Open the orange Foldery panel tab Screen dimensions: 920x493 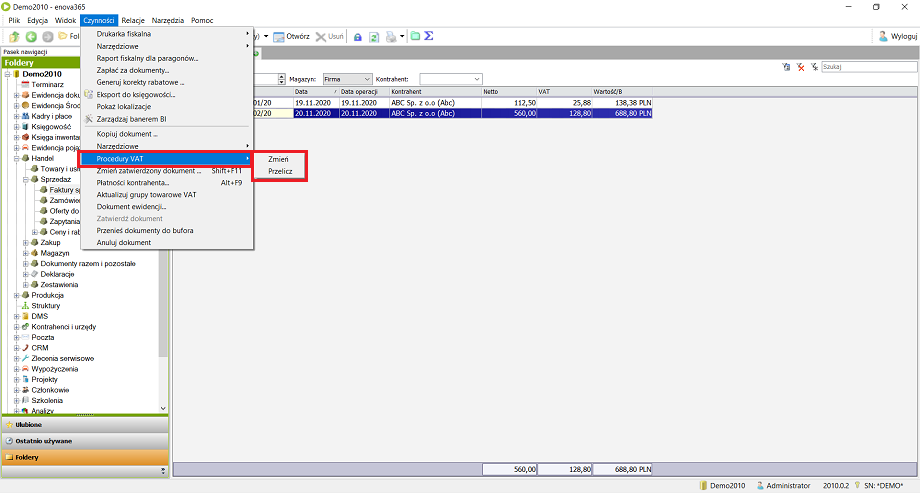(x=85, y=457)
